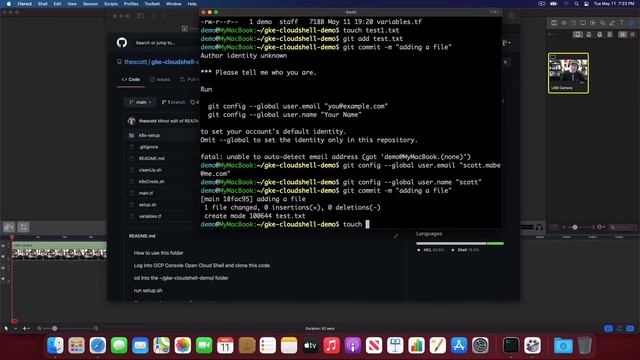This screenshot has height=360, width=640.
Task: Open the Help menu
Action: 192,4
